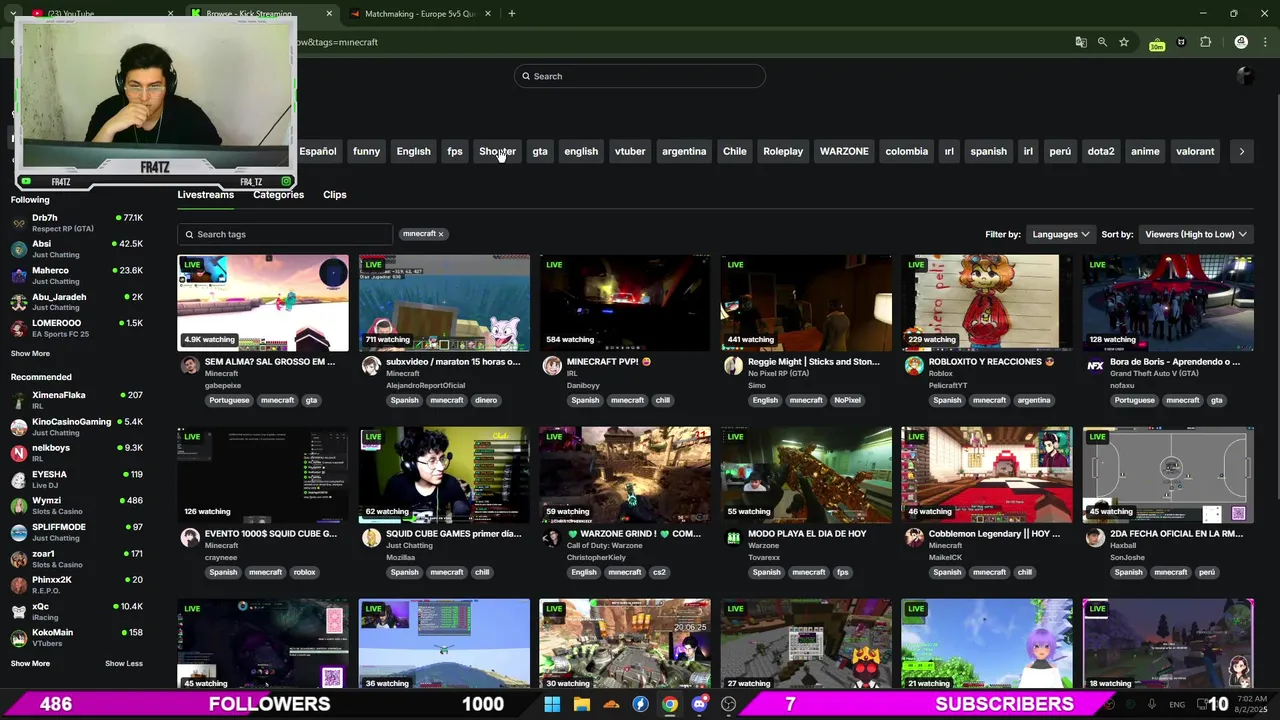
Task: Expand Following list with Show More
Action: point(30,353)
